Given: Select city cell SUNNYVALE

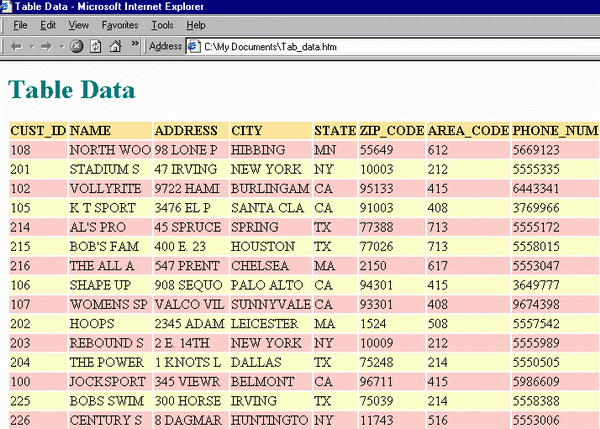Looking at the screenshot, I should 271,305.
